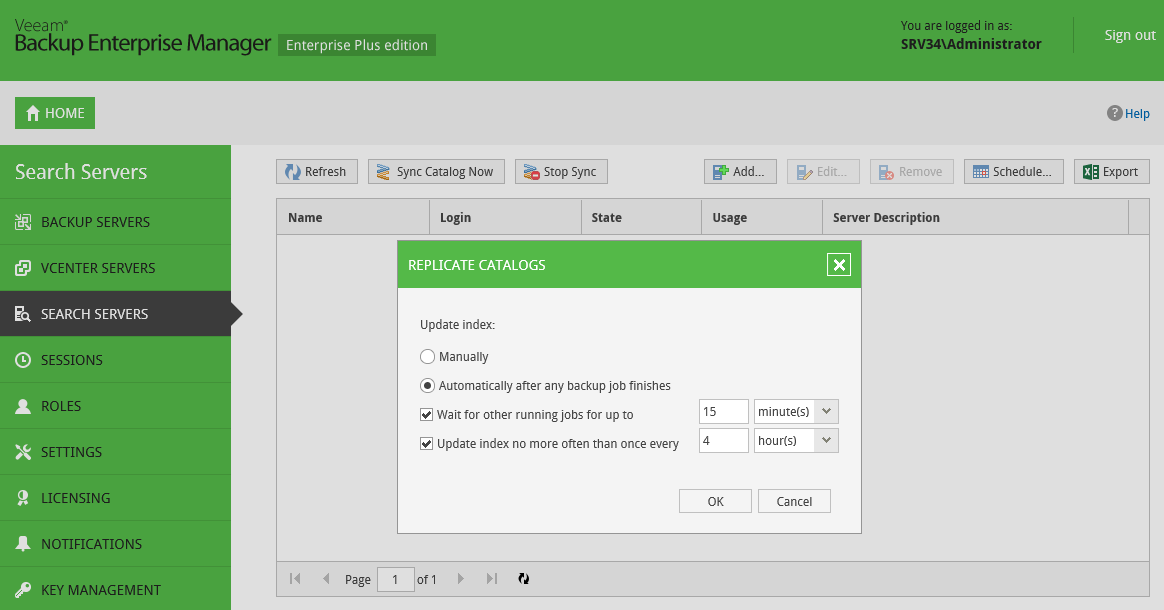Sign out of Enterprise Manager
Image resolution: width=1164 pixels, height=610 pixels.
(1130, 35)
